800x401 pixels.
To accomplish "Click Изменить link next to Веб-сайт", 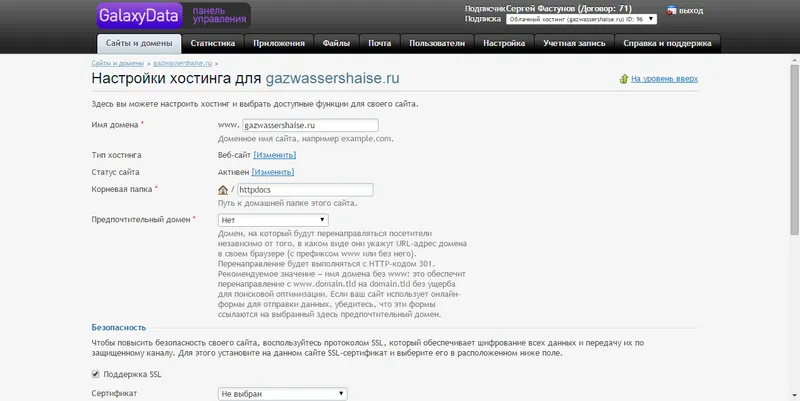I will pos(274,155).
